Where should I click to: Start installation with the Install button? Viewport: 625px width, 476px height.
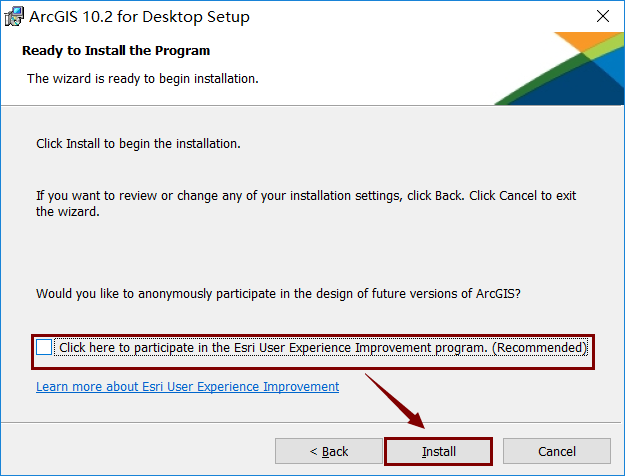(x=438, y=451)
